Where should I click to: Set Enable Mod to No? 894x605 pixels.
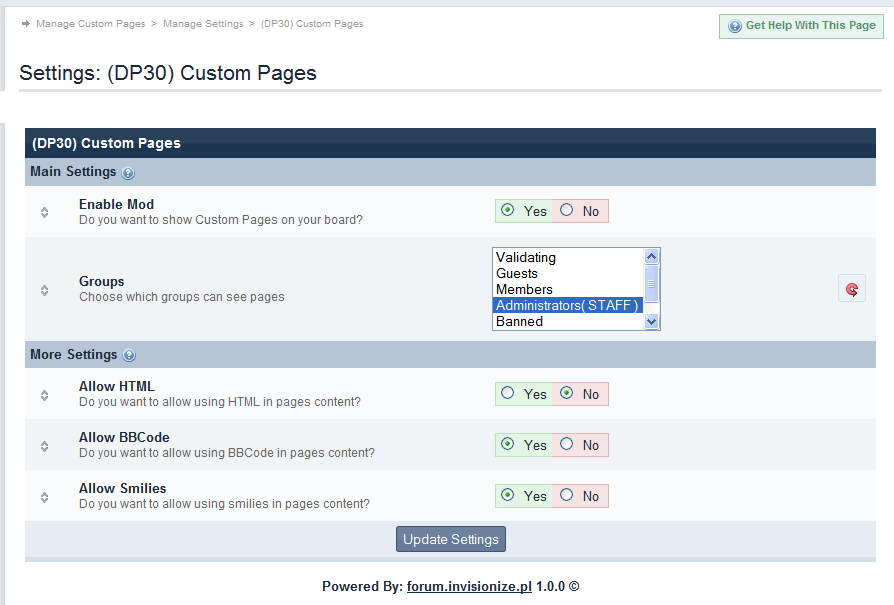pyautogui.click(x=567, y=211)
